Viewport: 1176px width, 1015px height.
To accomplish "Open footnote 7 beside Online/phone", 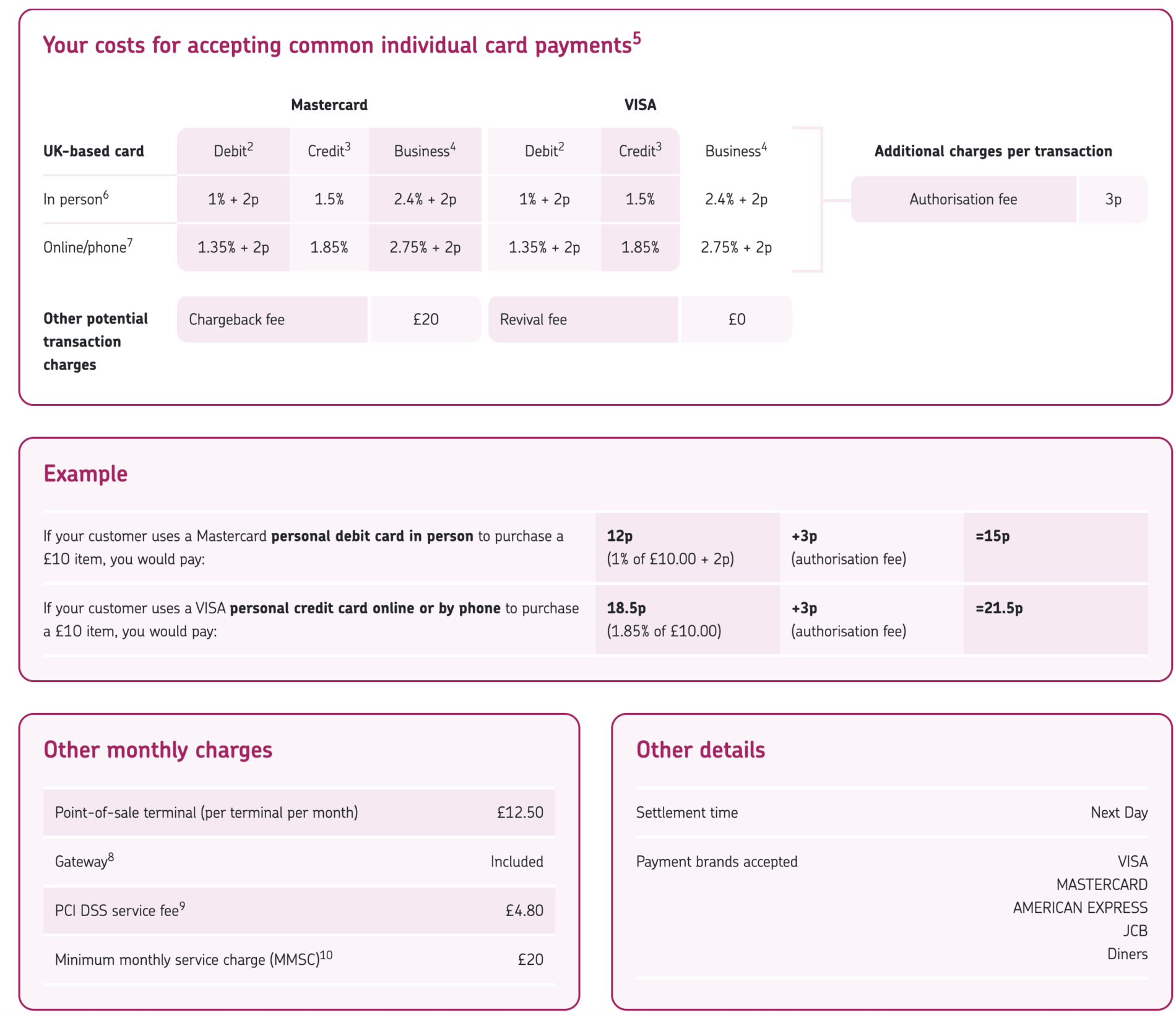I will pyautogui.click(x=130, y=242).
